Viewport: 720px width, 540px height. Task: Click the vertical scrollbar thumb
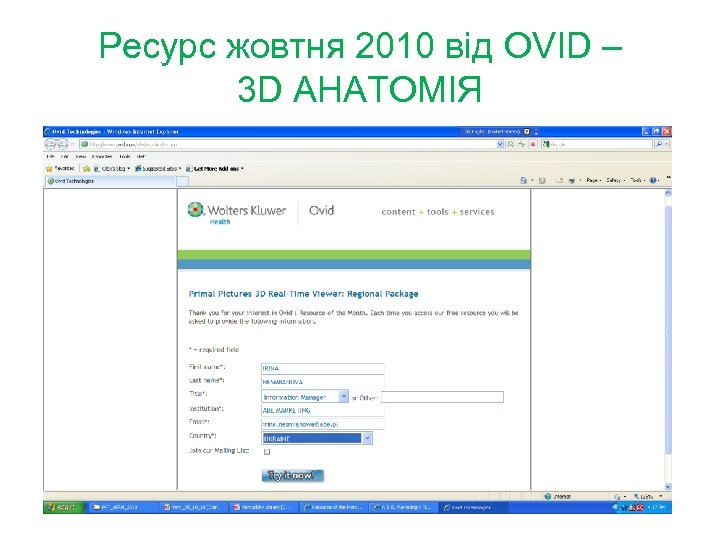[x=668, y=331]
